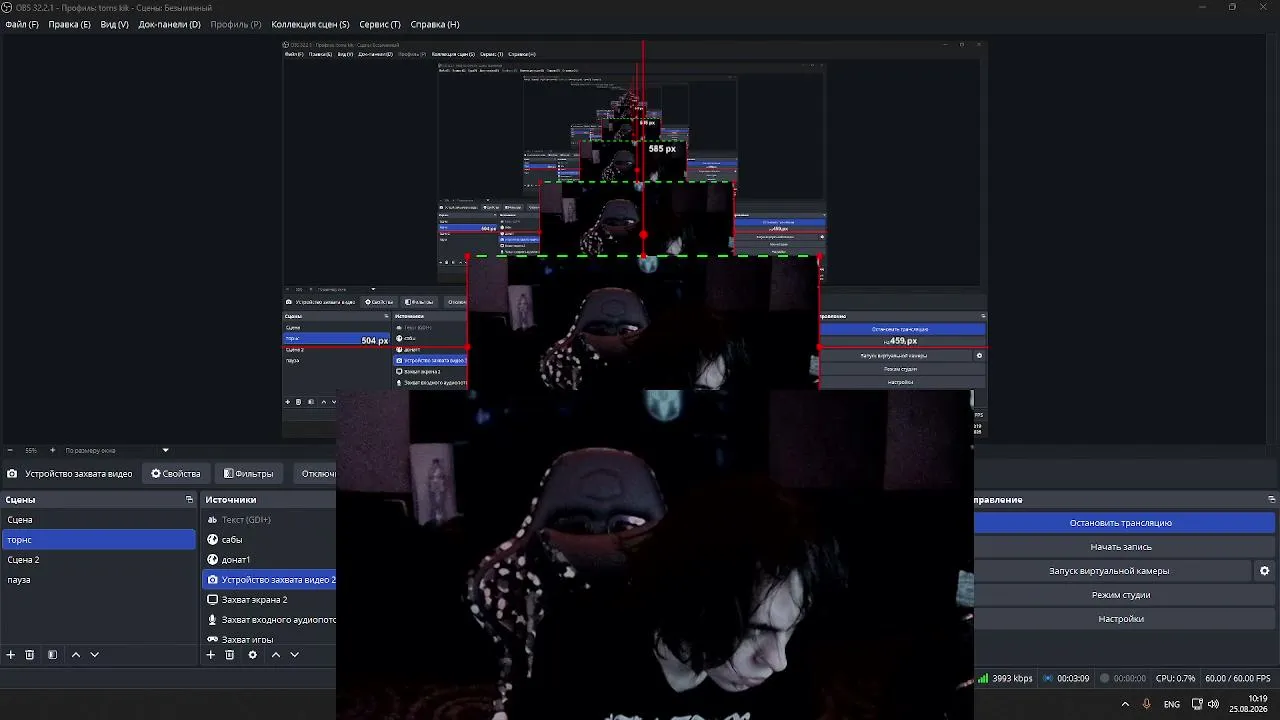Open the preview scaling dropdown
This screenshot has height=720, width=1280.
click(166, 450)
